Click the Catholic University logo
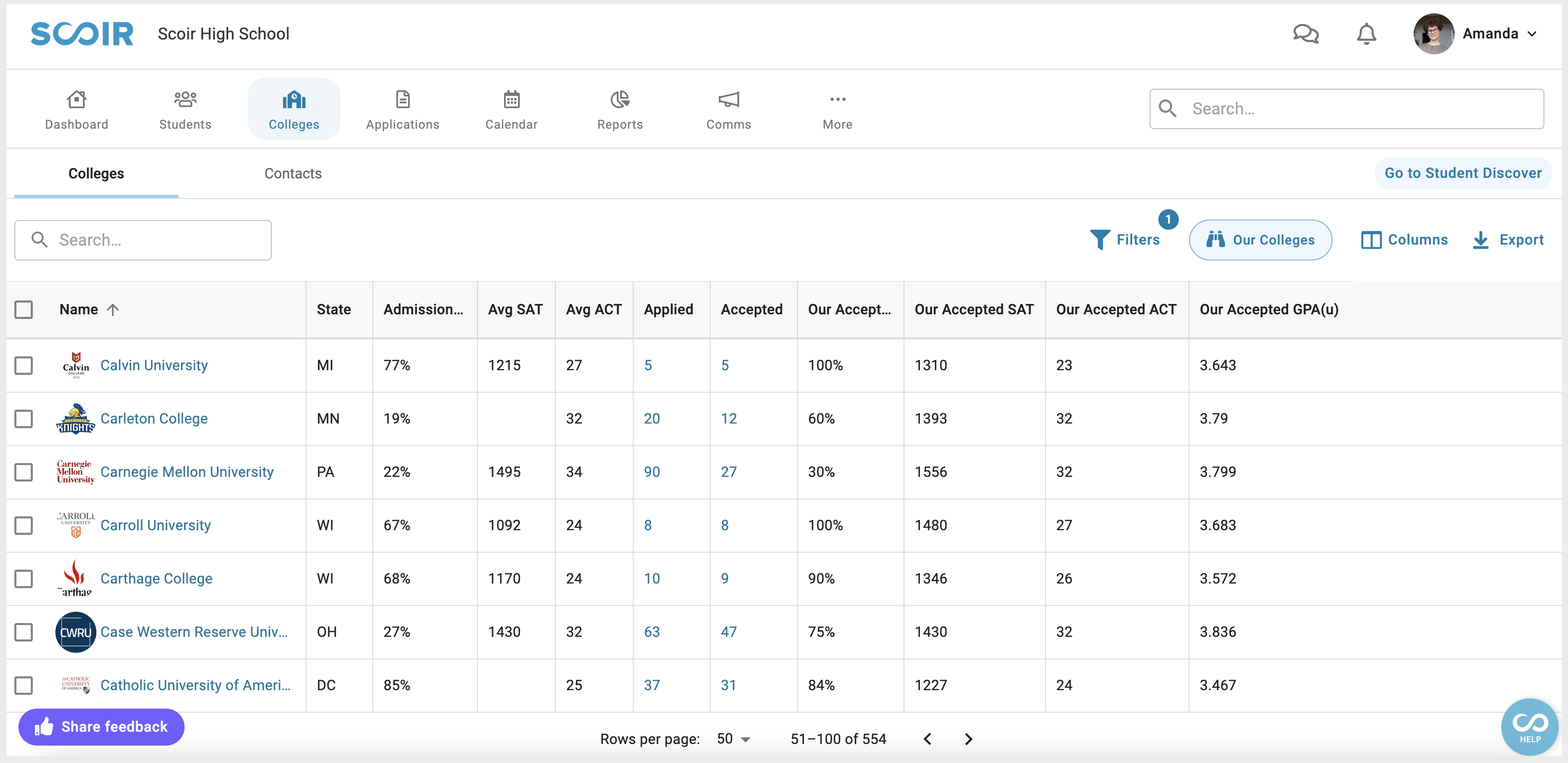The height and width of the screenshot is (763, 1568). [75, 685]
